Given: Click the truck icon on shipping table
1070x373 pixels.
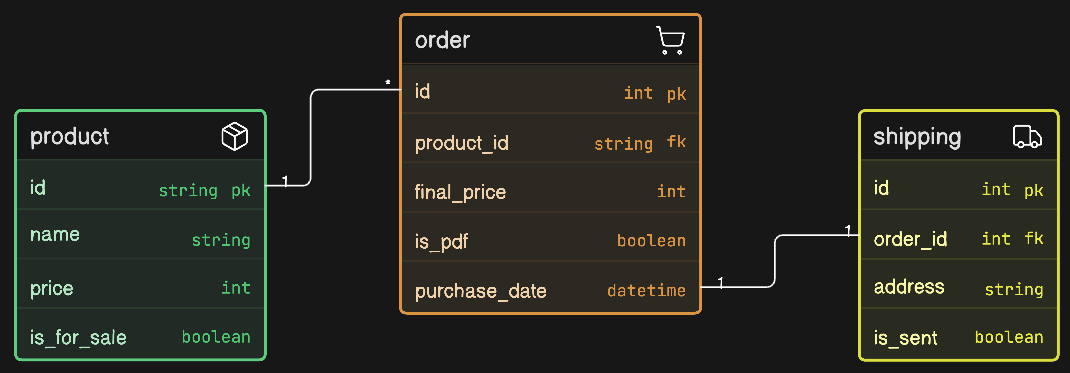Looking at the screenshot, I should [x=1027, y=136].
